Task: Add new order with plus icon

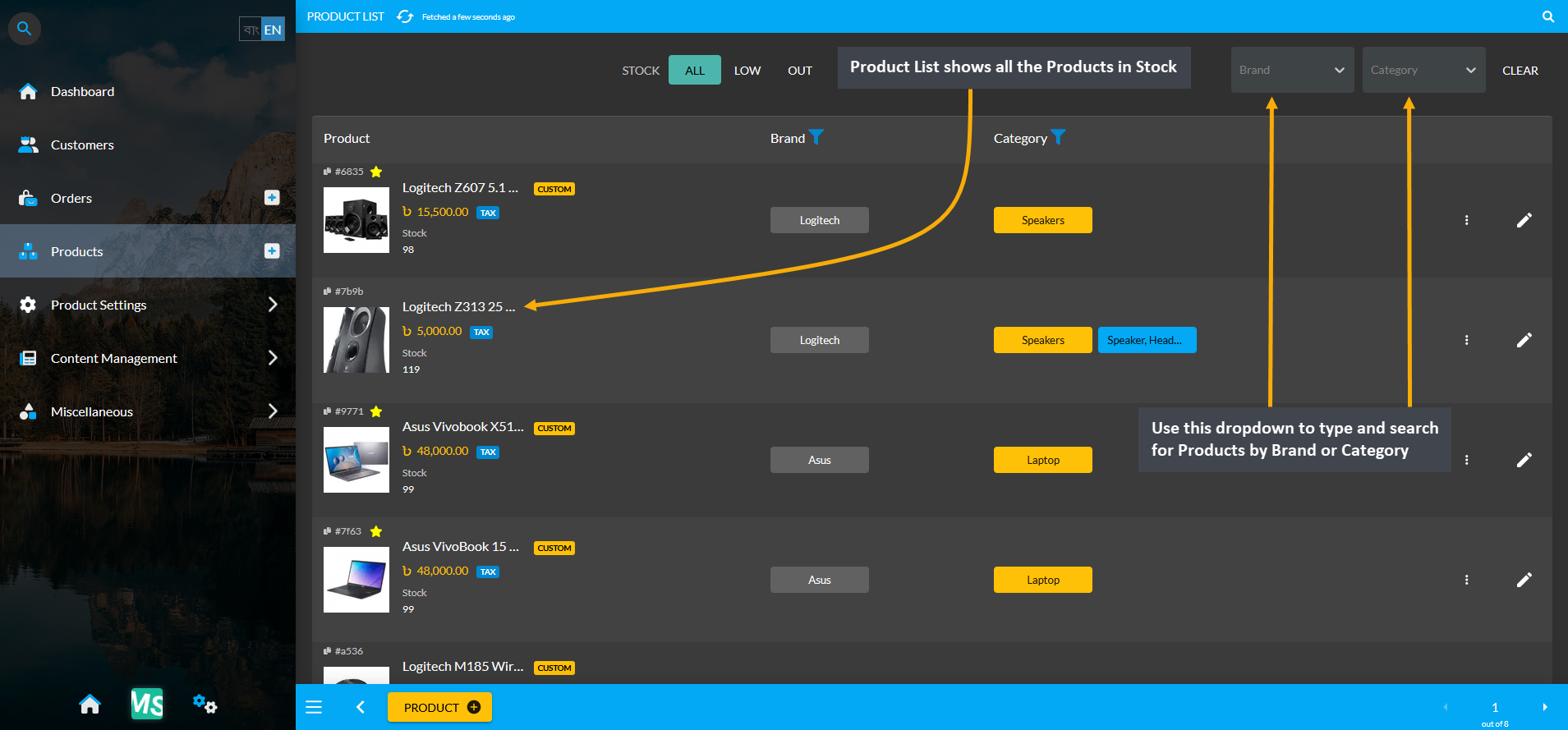Action: [272, 197]
